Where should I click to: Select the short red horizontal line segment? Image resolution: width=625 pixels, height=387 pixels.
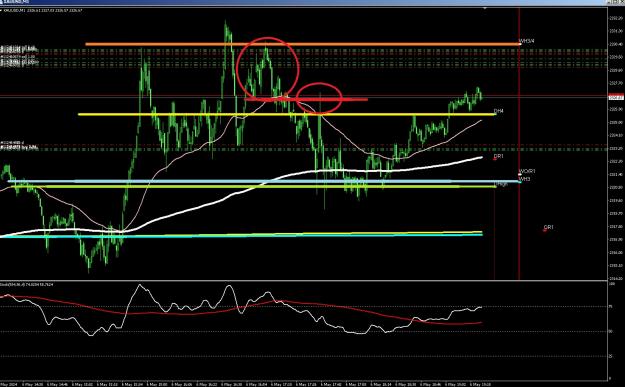pos(306,99)
